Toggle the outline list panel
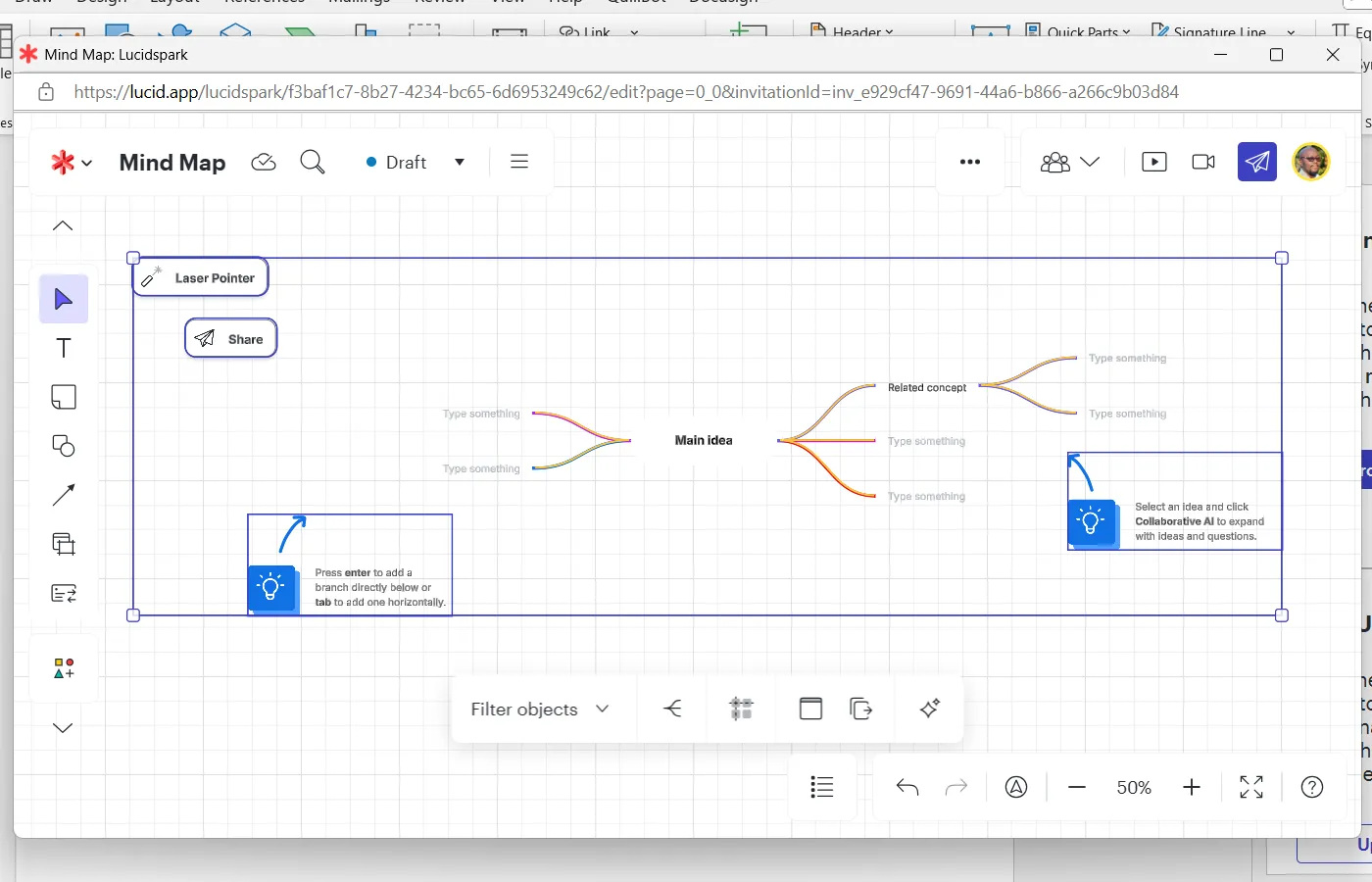The height and width of the screenshot is (882, 1372). pos(822,787)
